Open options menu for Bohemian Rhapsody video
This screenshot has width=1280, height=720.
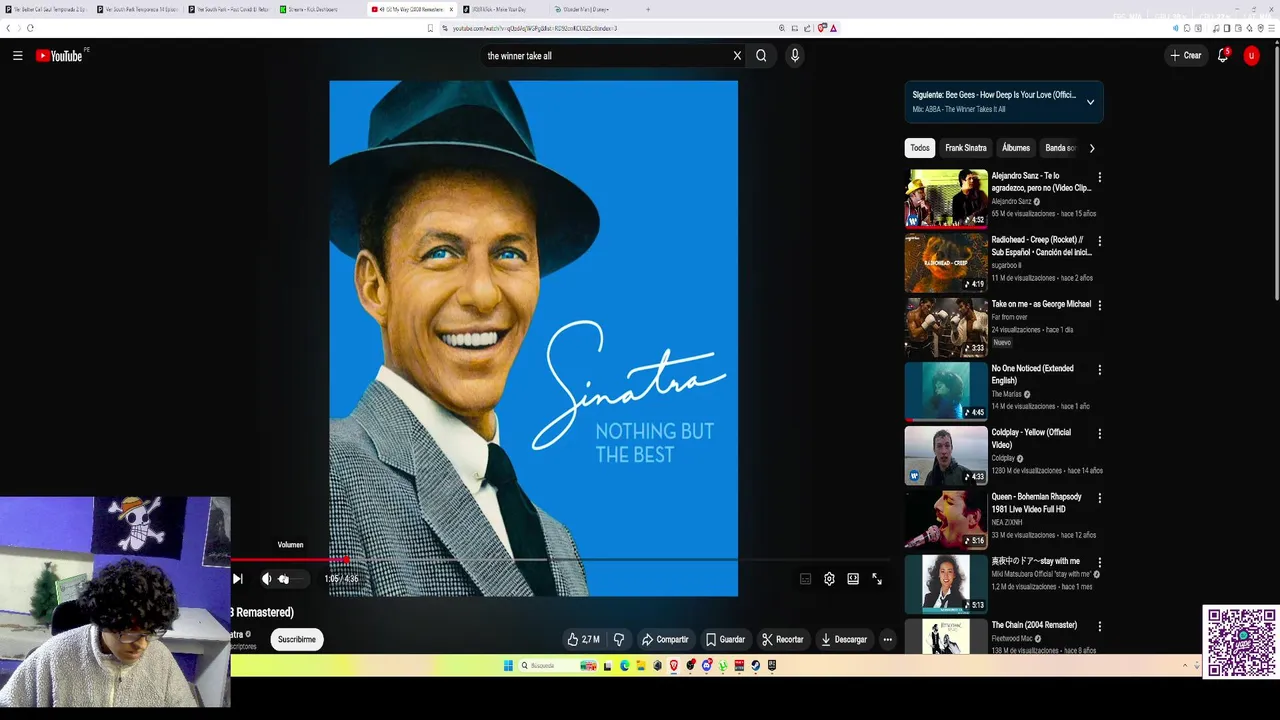pyautogui.click(x=1100, y=498)
